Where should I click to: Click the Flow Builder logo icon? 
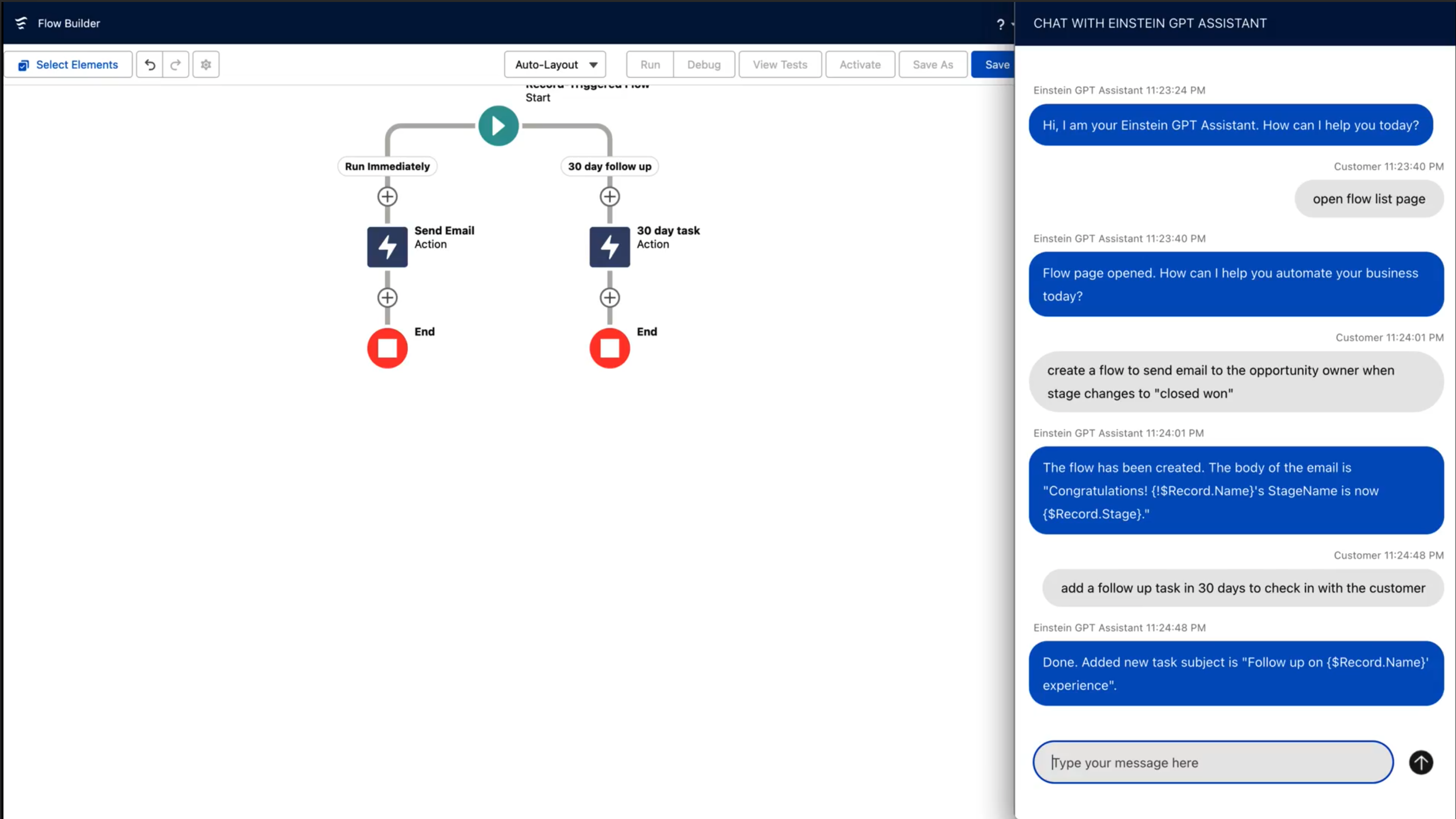click(21, 23)
